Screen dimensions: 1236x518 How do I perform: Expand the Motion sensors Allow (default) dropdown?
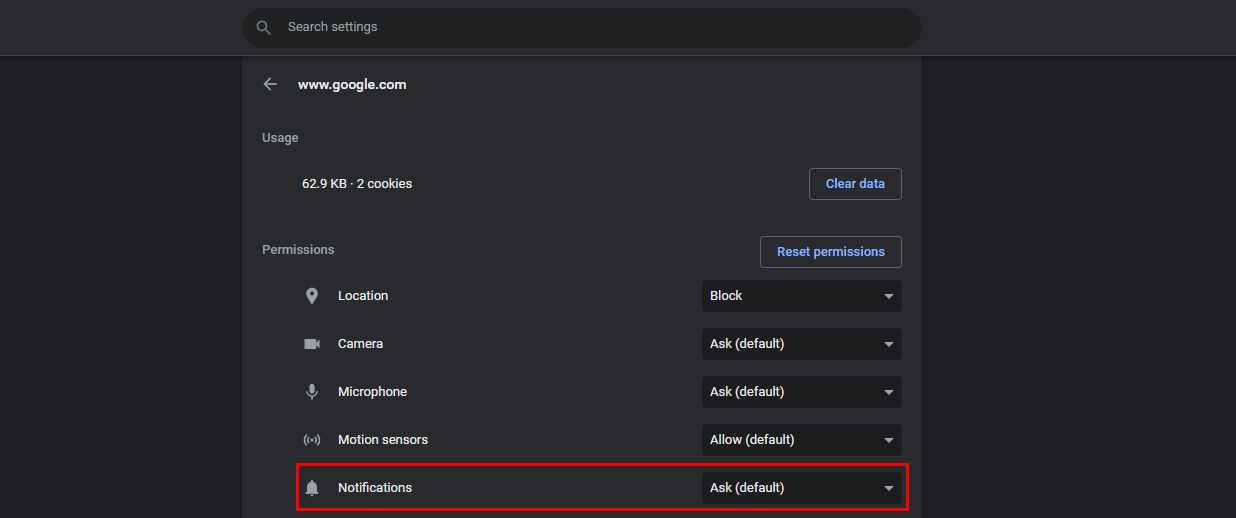click(801, 440)
